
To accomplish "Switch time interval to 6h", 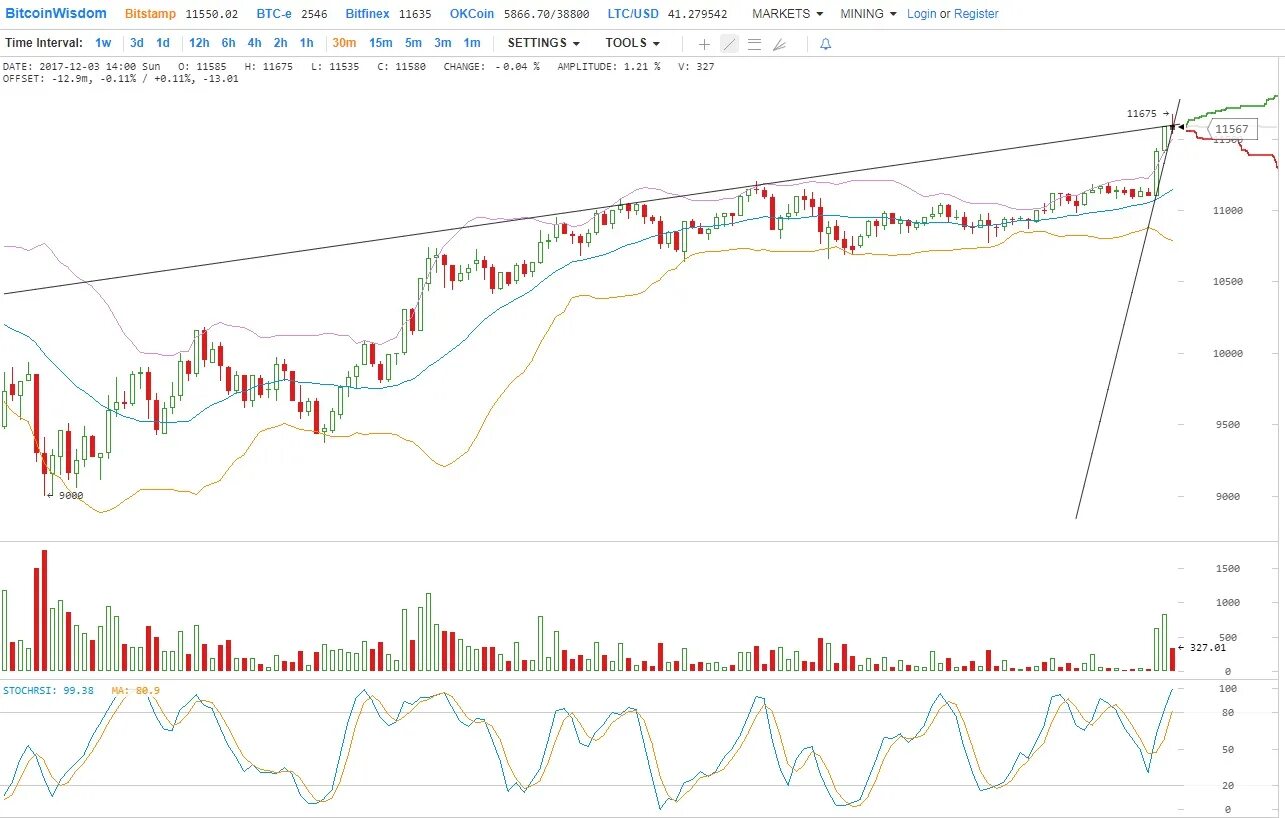I will pyautogui.click(x=229, y=43).
